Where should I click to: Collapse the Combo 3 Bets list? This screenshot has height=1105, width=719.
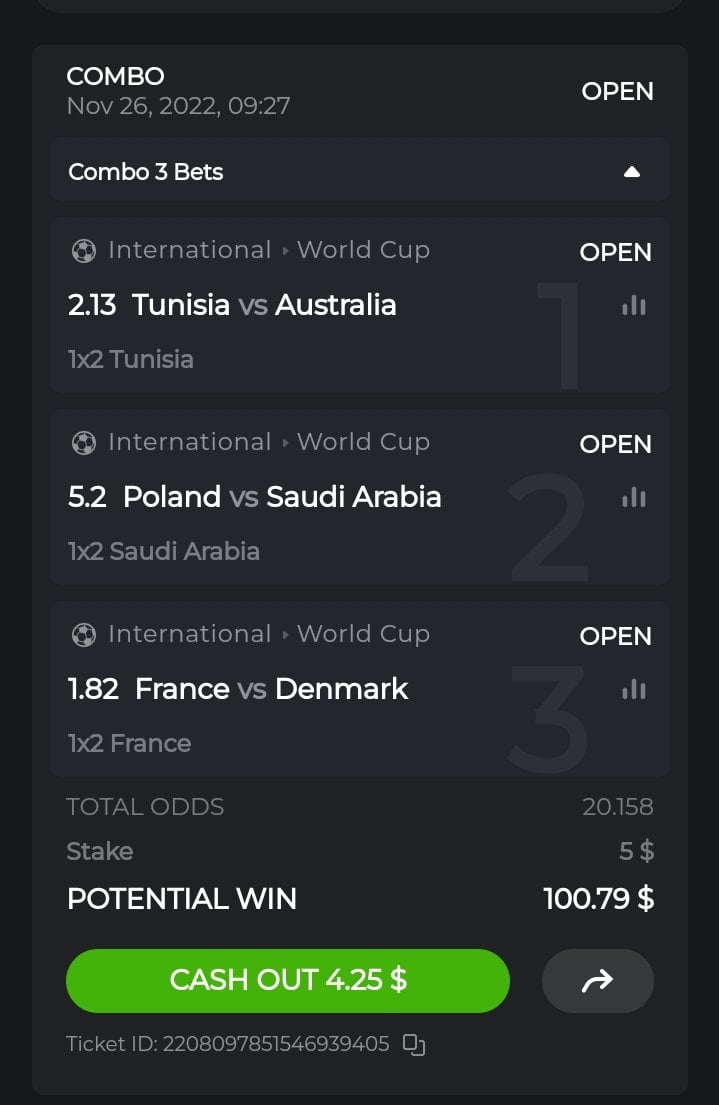(631, 172)
